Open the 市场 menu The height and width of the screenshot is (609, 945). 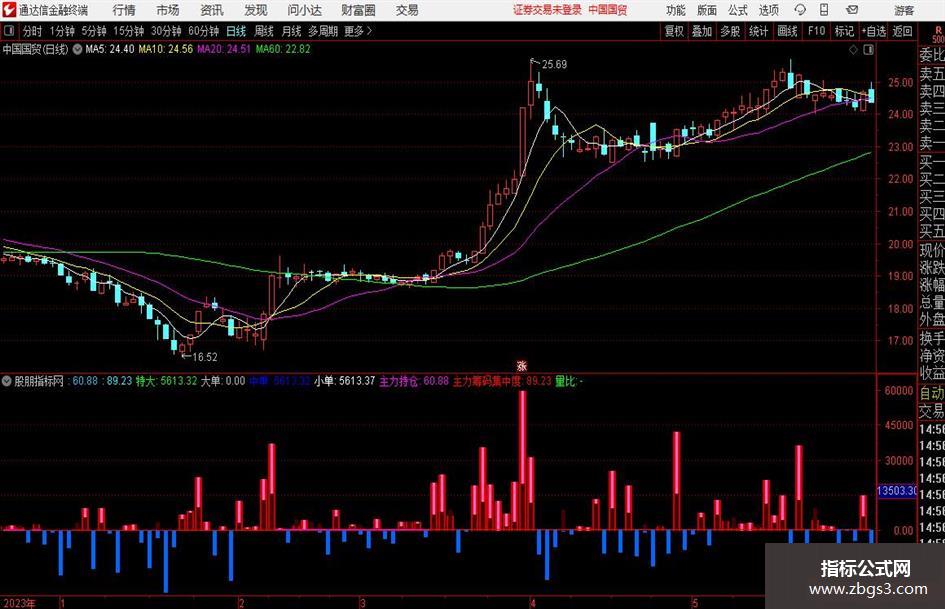point(168,10)
